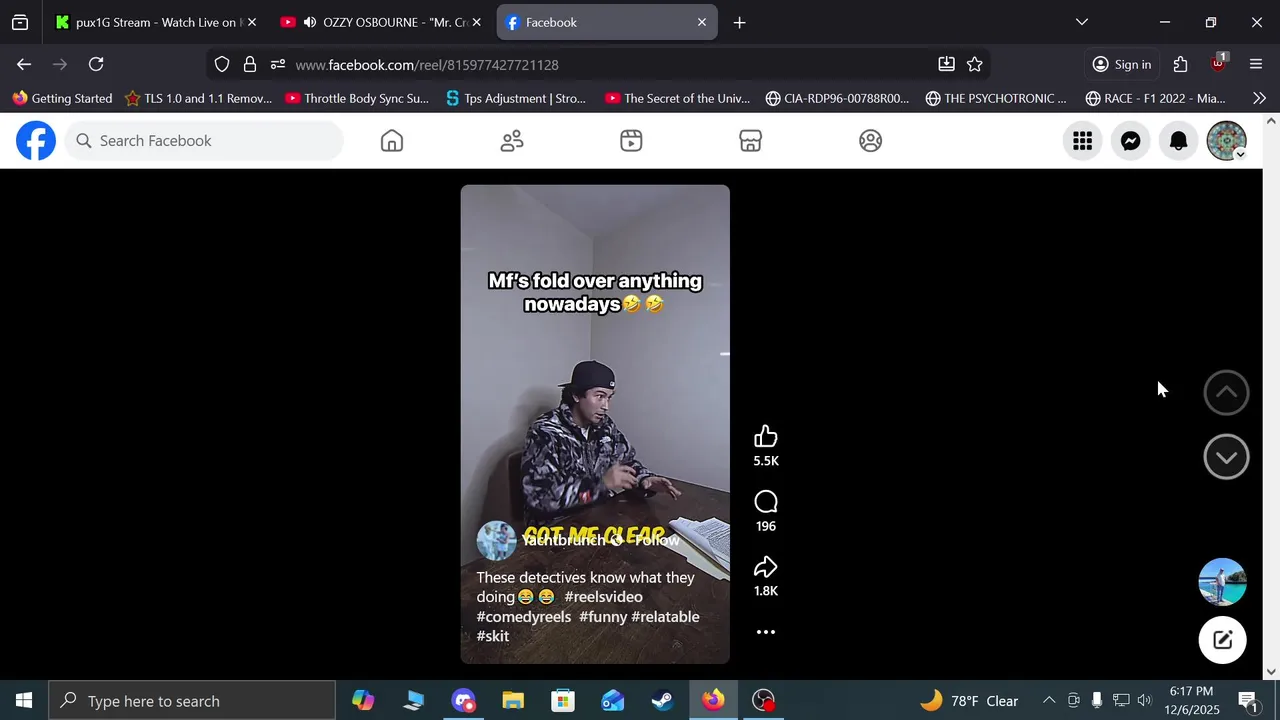Open the chat head profile thumbnail
This screenshot has height=720, width=1280.
1223,582
